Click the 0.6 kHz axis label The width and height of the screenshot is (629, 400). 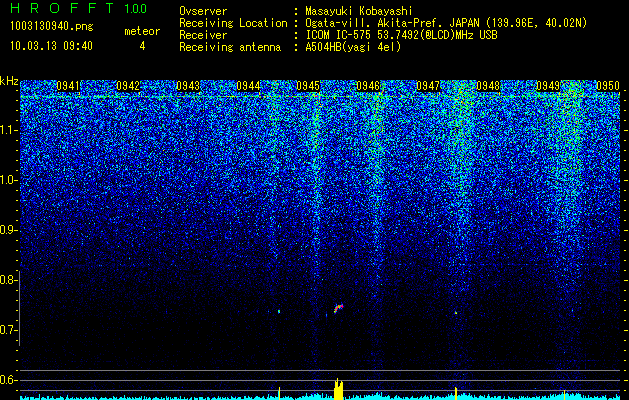9,380
